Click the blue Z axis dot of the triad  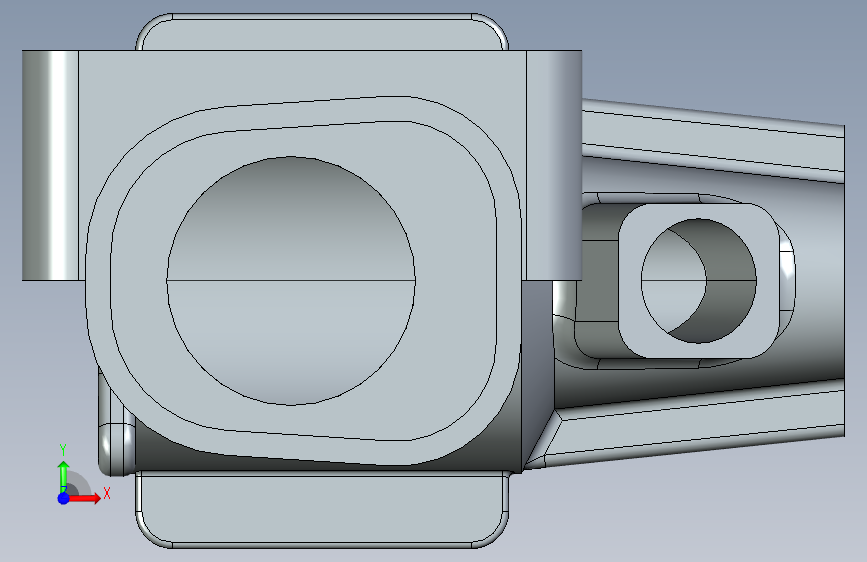[x=63, y=498]
